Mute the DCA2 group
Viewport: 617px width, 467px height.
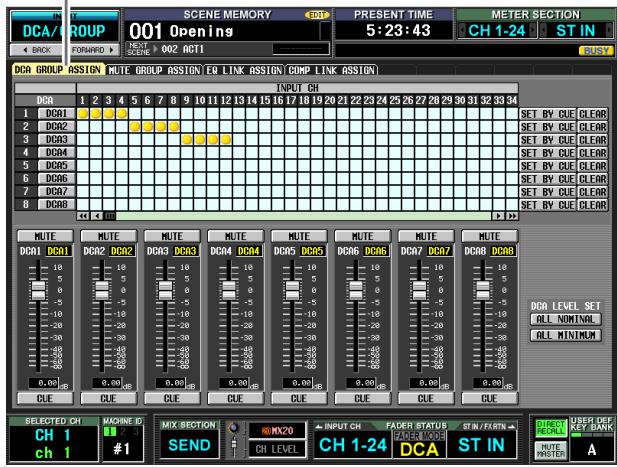click(x=109, y=236)
